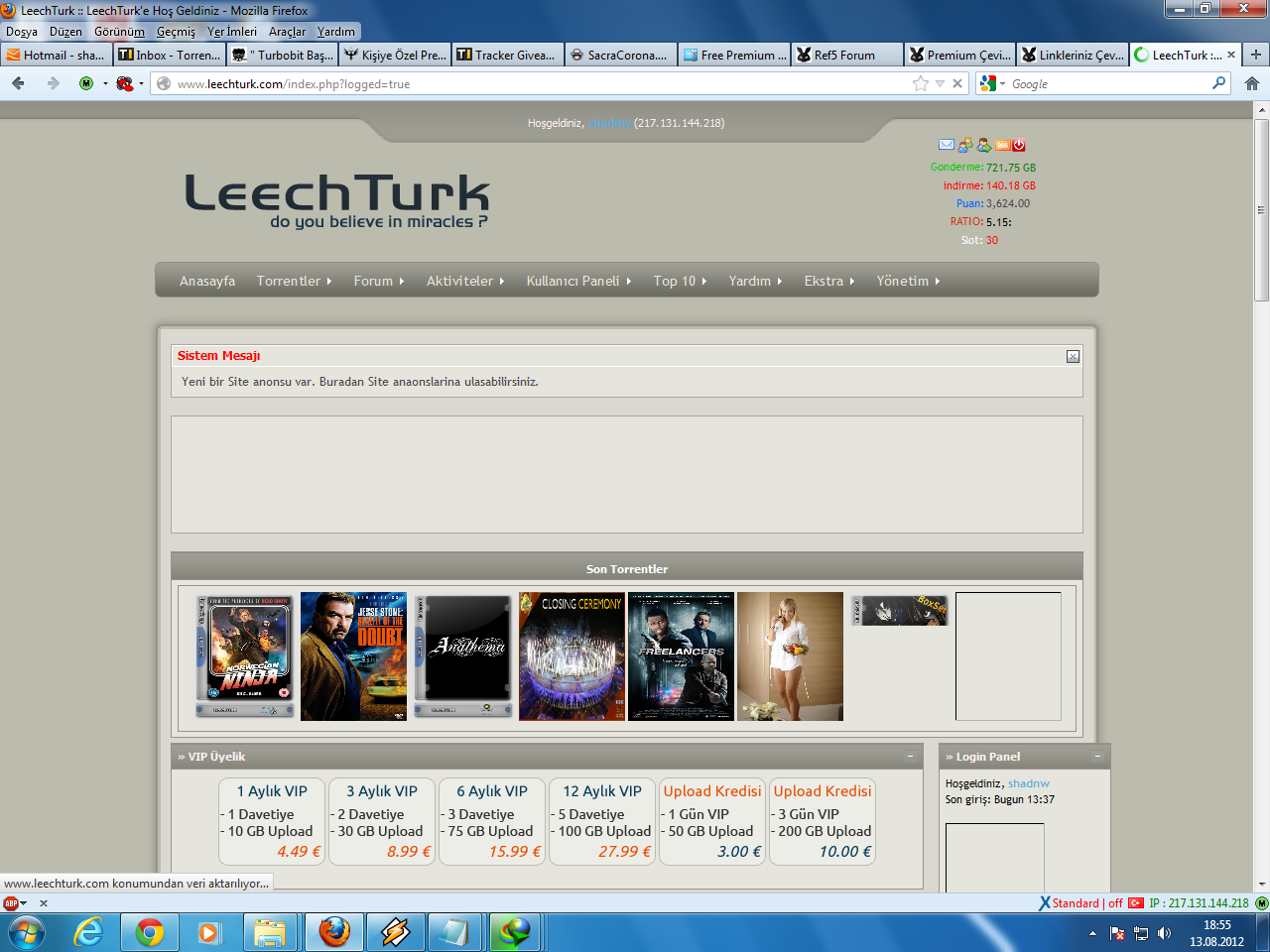Bookmark this page with the star icon
This screenshot has height=952, width=1270.
(921, 83)
